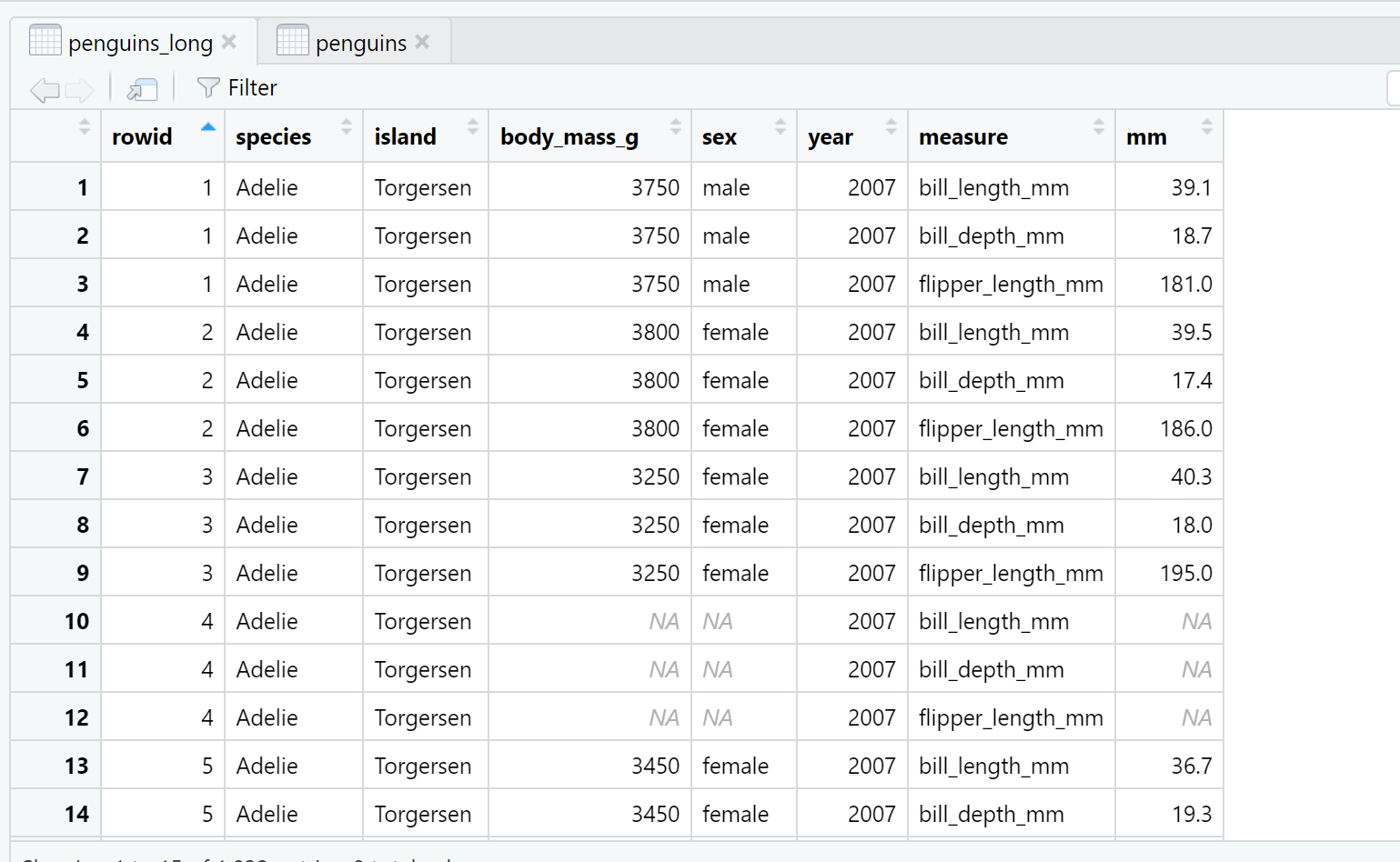Click the Filter funnel button
This screenshot has width=1400, height=862.
(x=237, y=88)
